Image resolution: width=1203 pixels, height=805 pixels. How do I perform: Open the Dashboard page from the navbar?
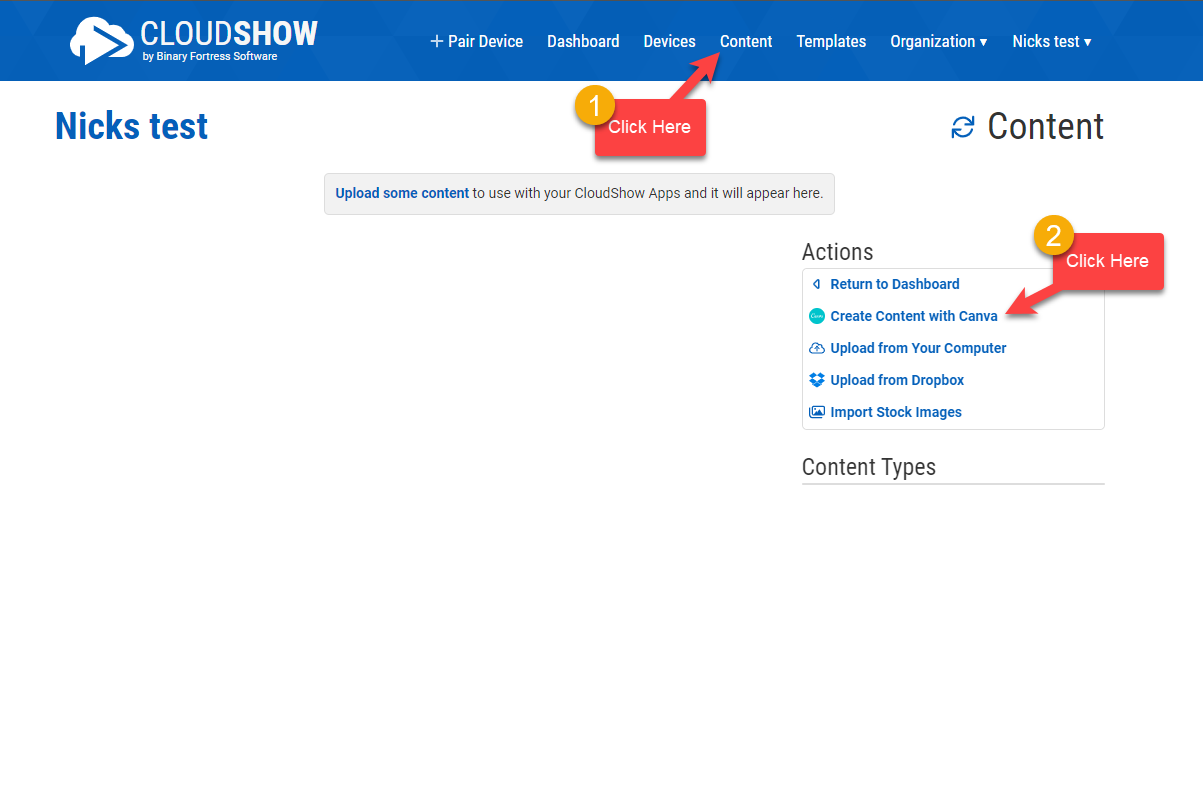click(x=583, y=42)
